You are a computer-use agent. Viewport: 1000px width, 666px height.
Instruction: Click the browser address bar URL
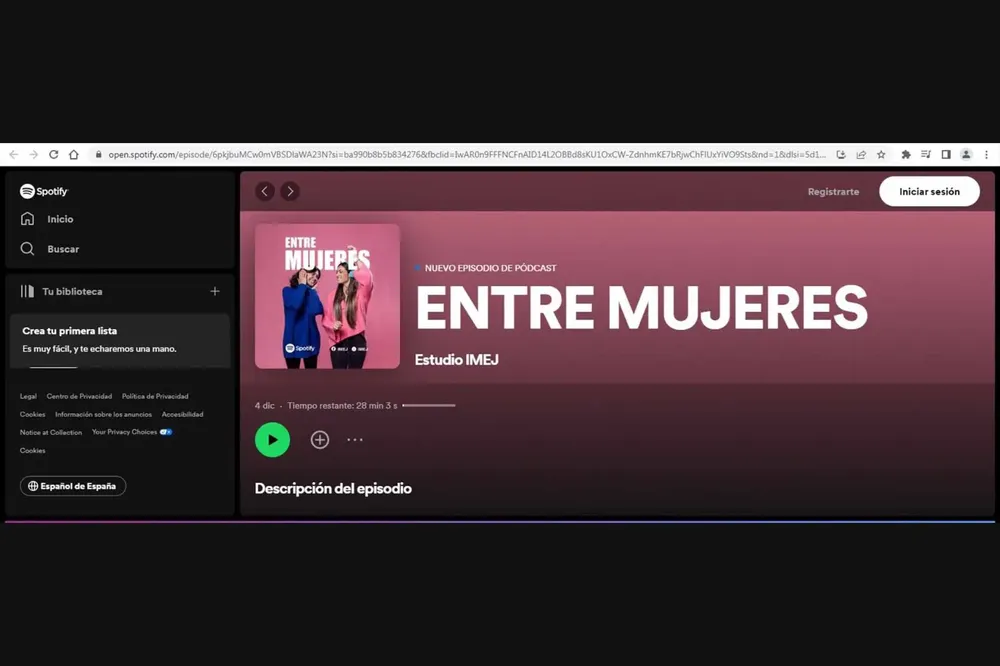(460, 155)
